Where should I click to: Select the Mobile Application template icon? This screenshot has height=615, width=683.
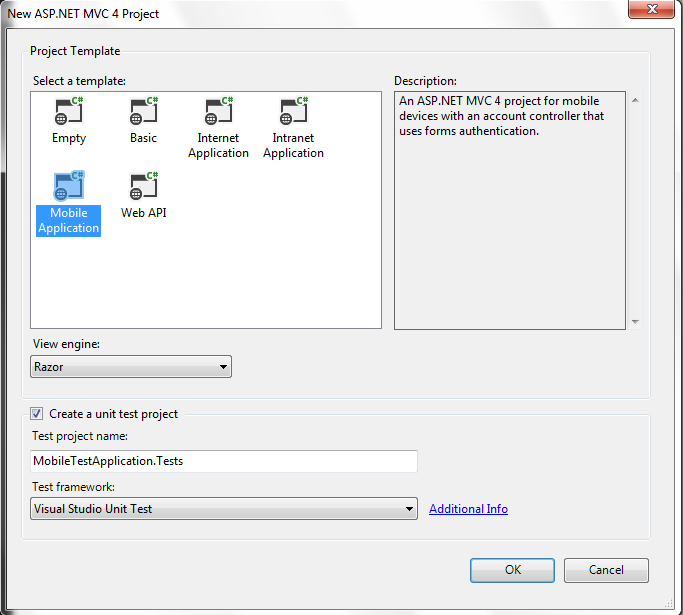point(68,187)
